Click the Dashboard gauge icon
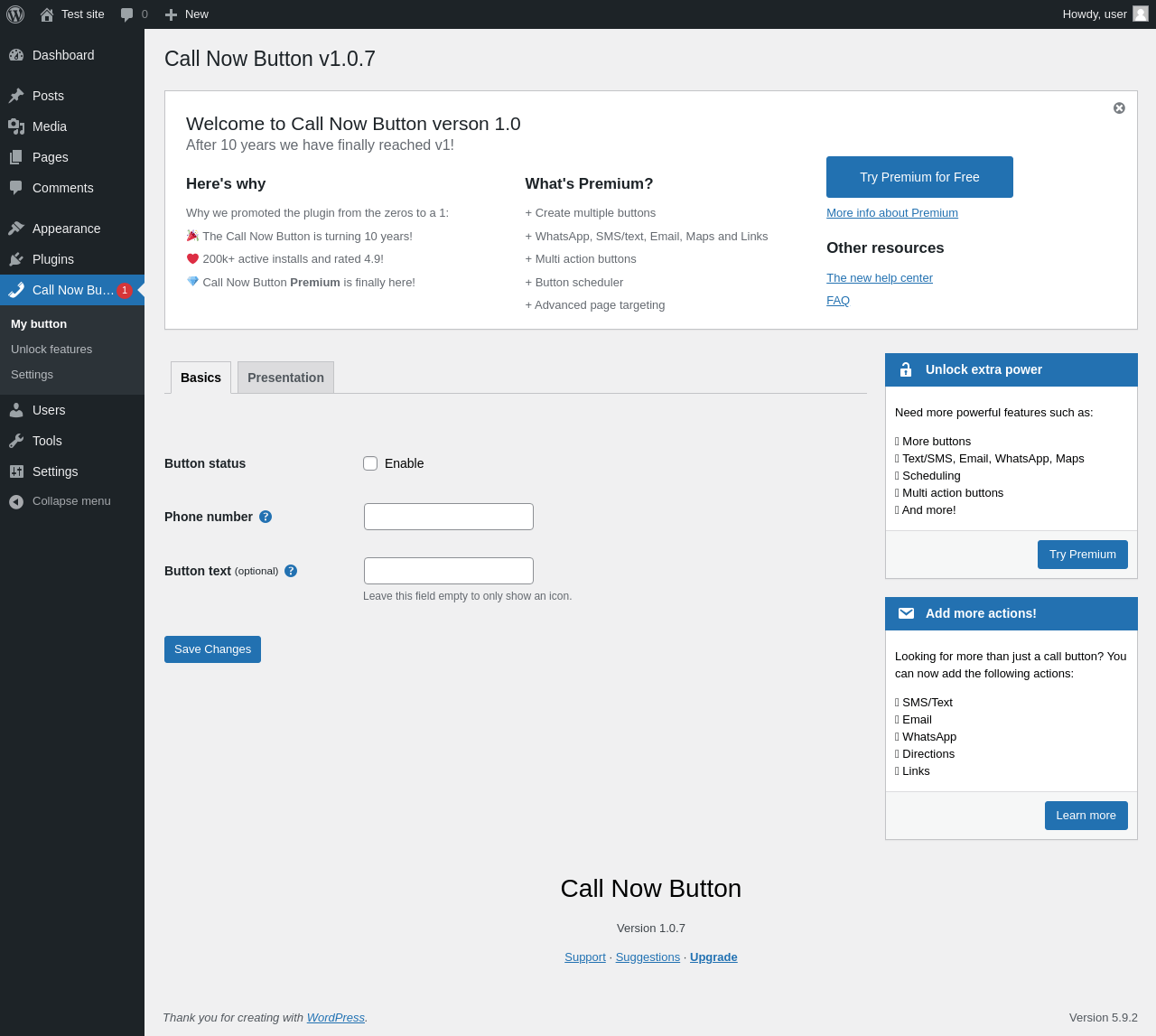 16,55
